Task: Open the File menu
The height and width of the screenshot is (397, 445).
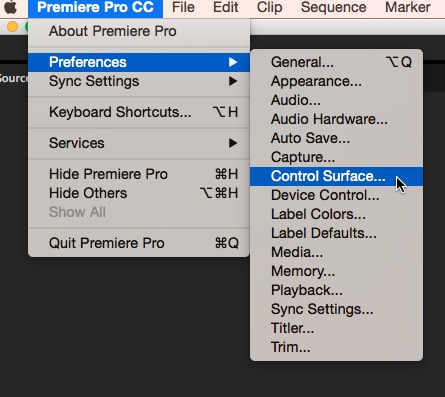Action: click(x=183, y=7)
